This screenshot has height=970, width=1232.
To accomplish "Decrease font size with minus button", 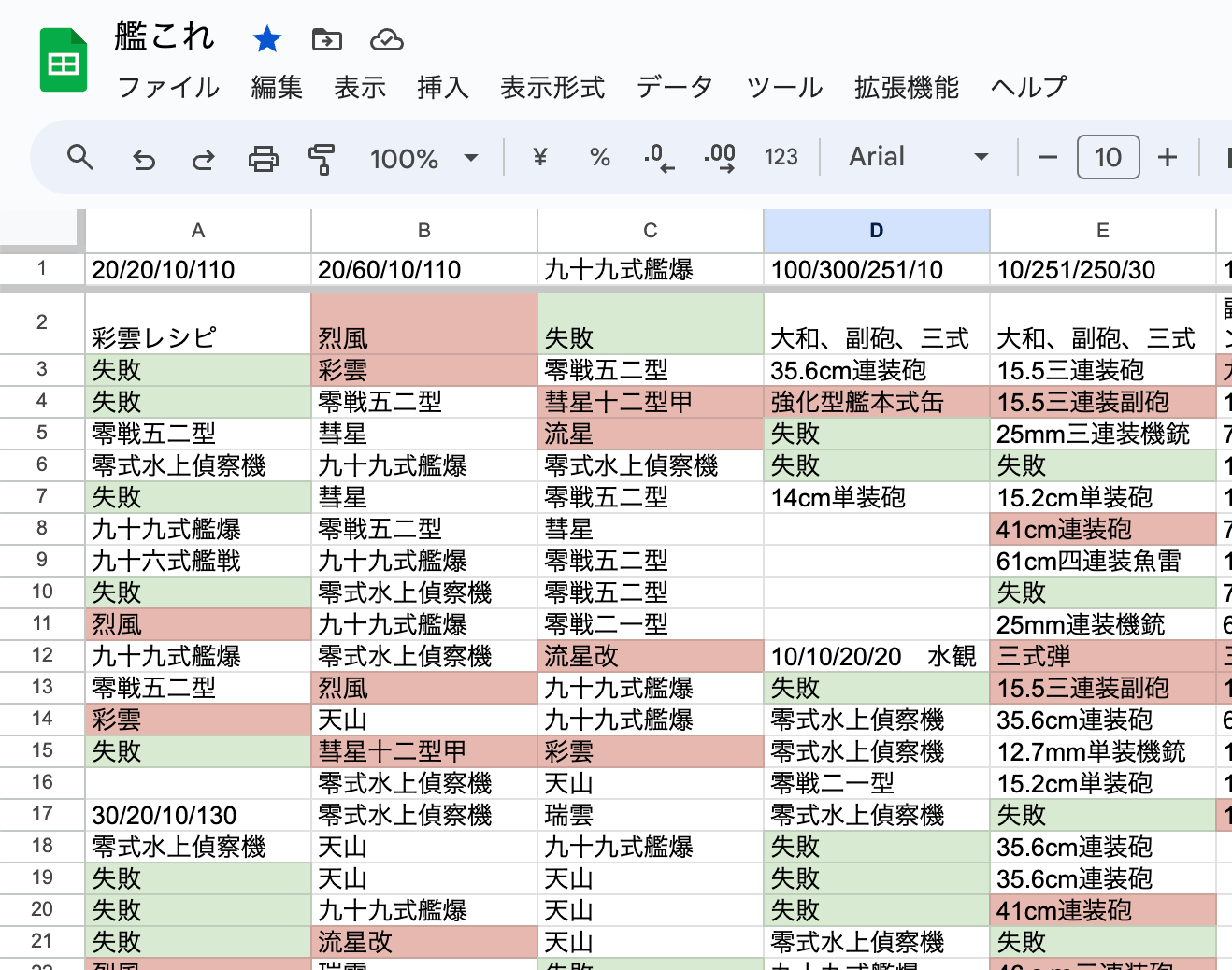I will [x=1048, y=157].
